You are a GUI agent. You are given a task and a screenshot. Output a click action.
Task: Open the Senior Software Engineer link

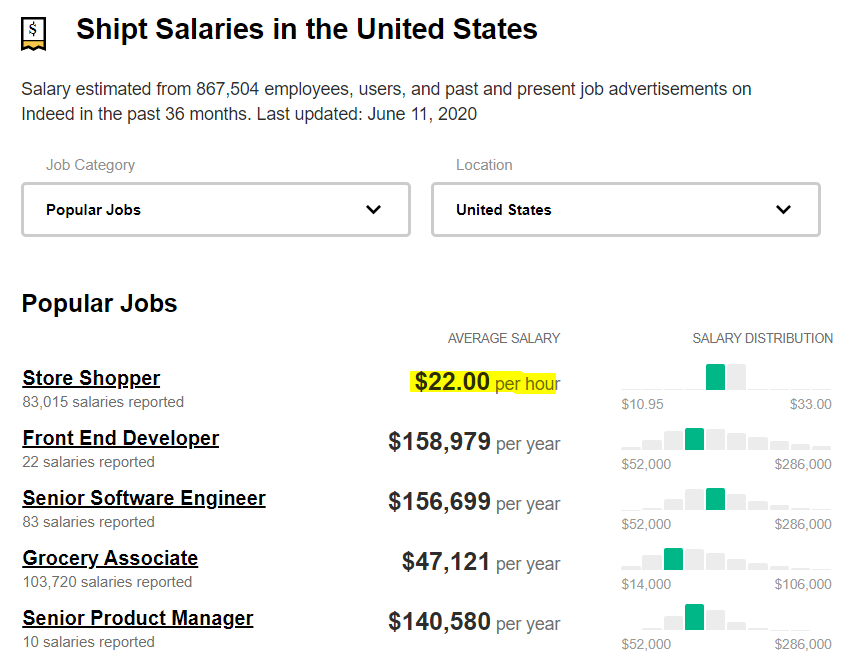tap(144, 499)
